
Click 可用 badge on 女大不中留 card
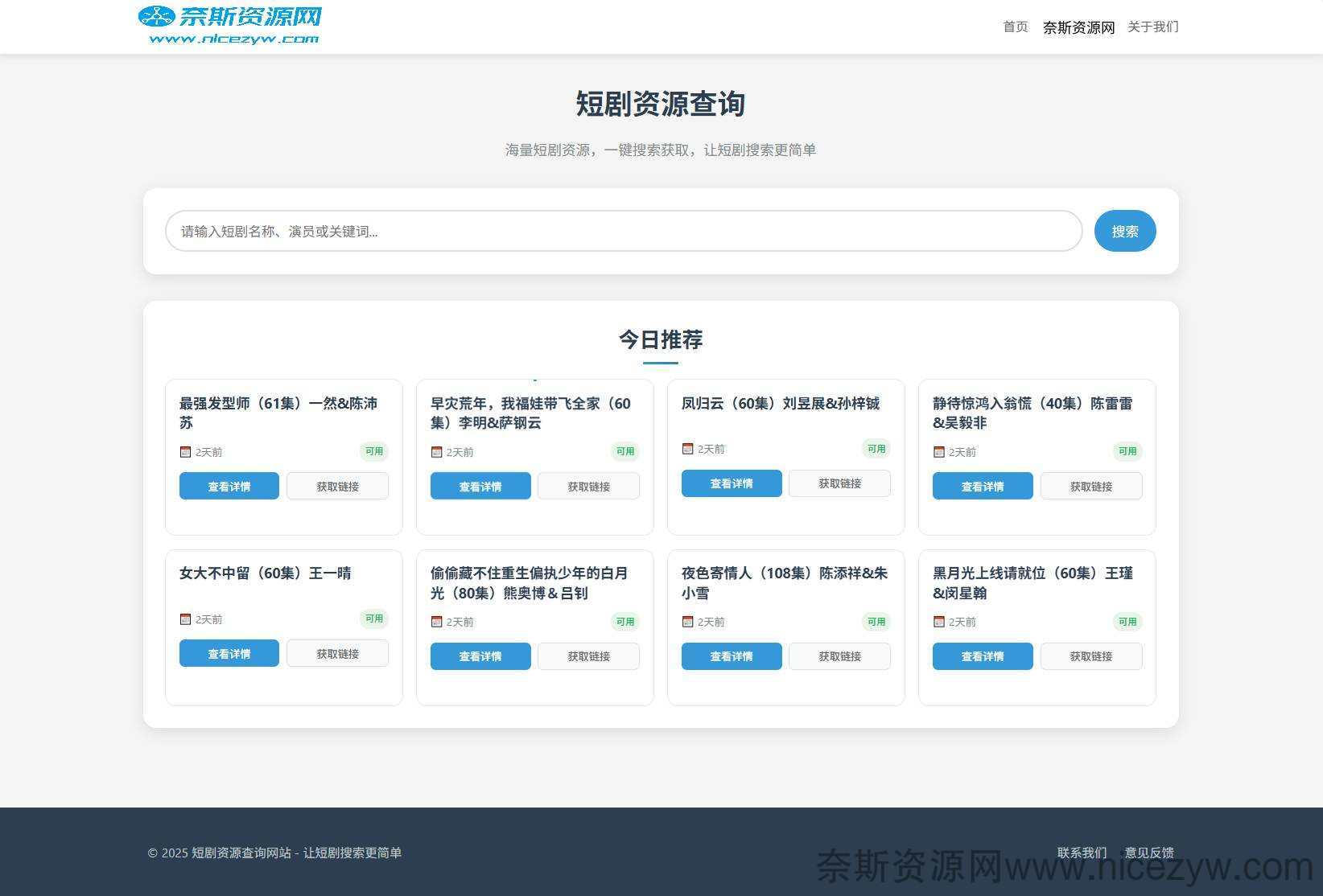(374, 619)
